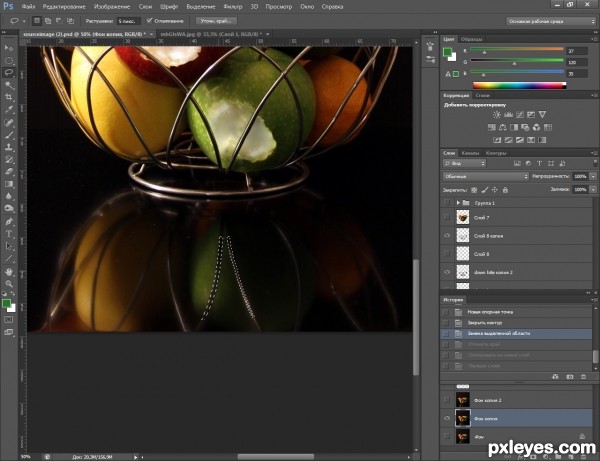The width and height of the screenshot is (600, 461).
Task: Open the status bar info arrow
Action: click(x=135, y=457)
